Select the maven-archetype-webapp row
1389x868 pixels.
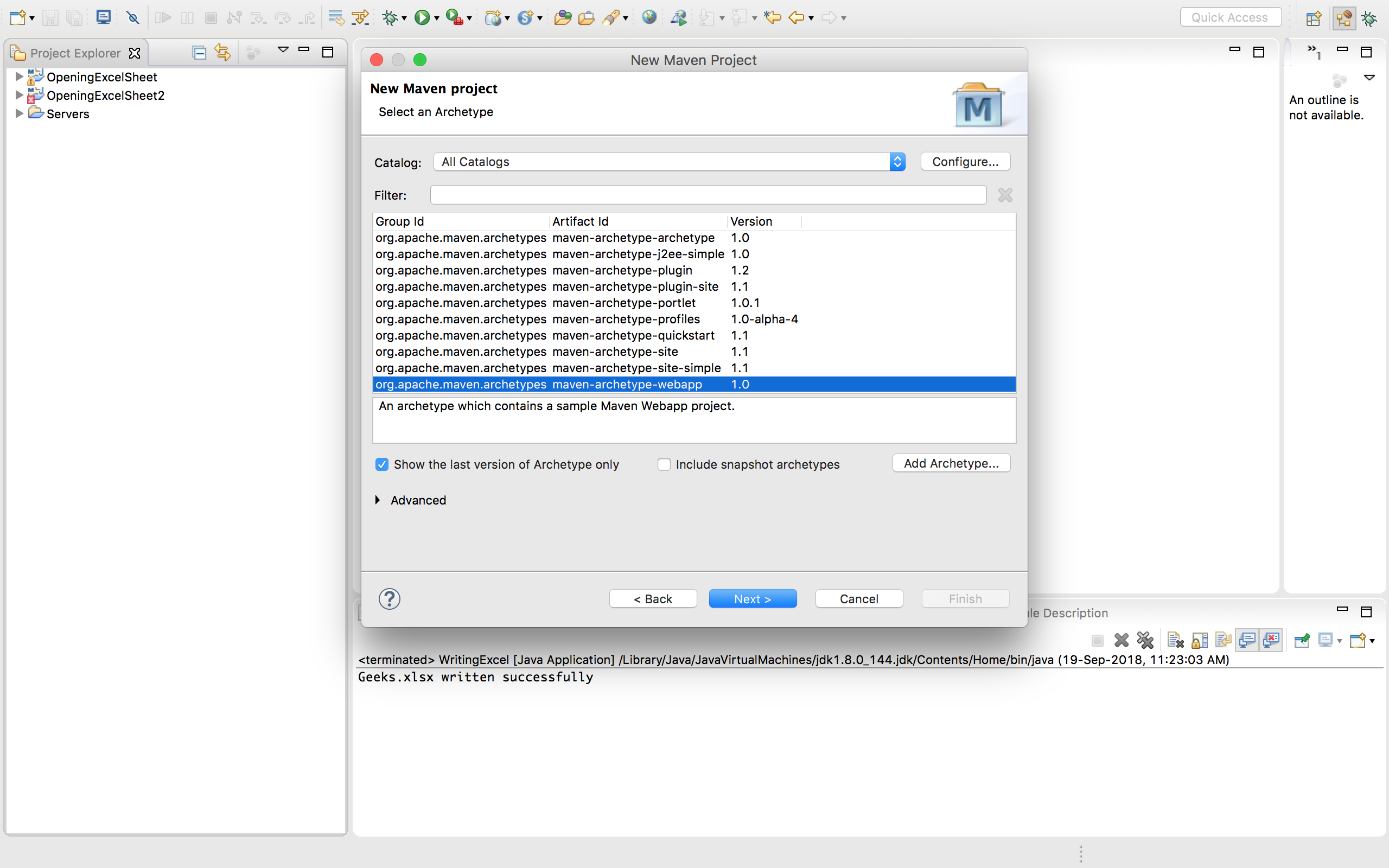click(x=694, y=384)
